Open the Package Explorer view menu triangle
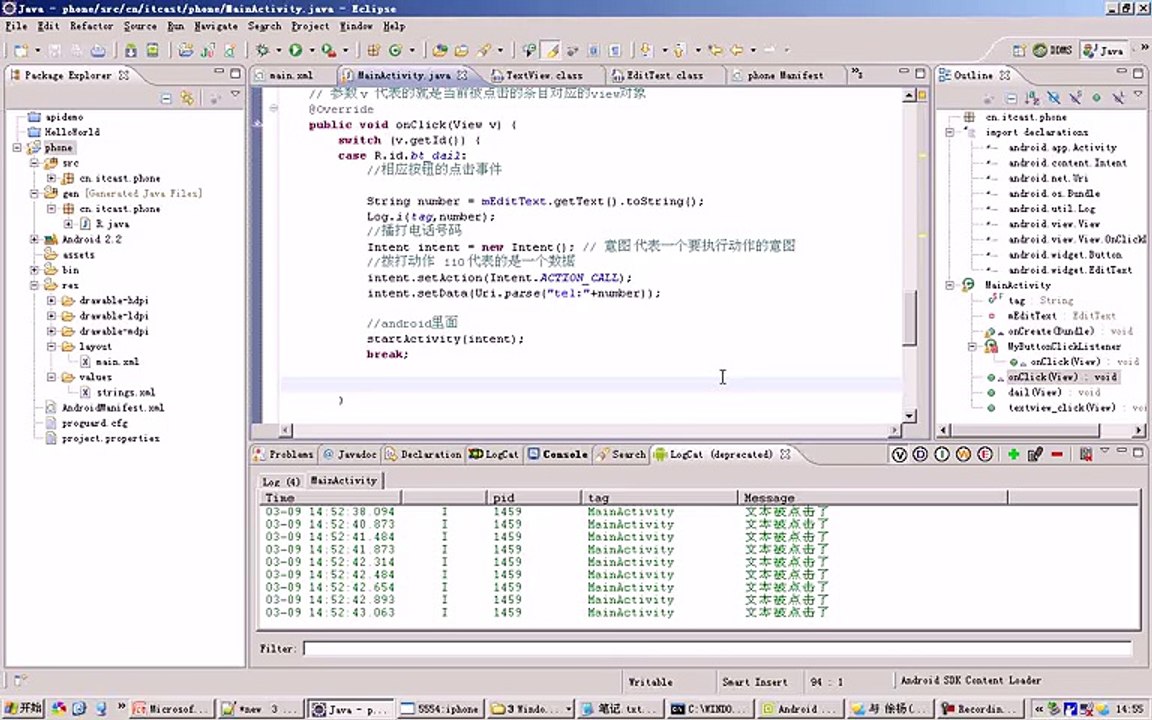The width and height of the screenshot is (1152, 720). coord(235,94)
